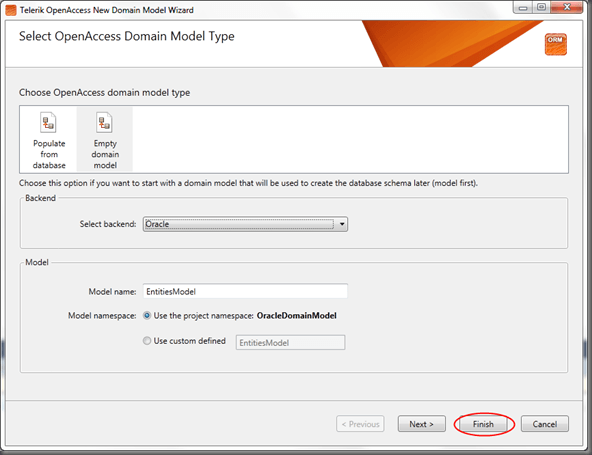Minimize the wizard window
592x455 pixels.
click(x=523, y=7)
